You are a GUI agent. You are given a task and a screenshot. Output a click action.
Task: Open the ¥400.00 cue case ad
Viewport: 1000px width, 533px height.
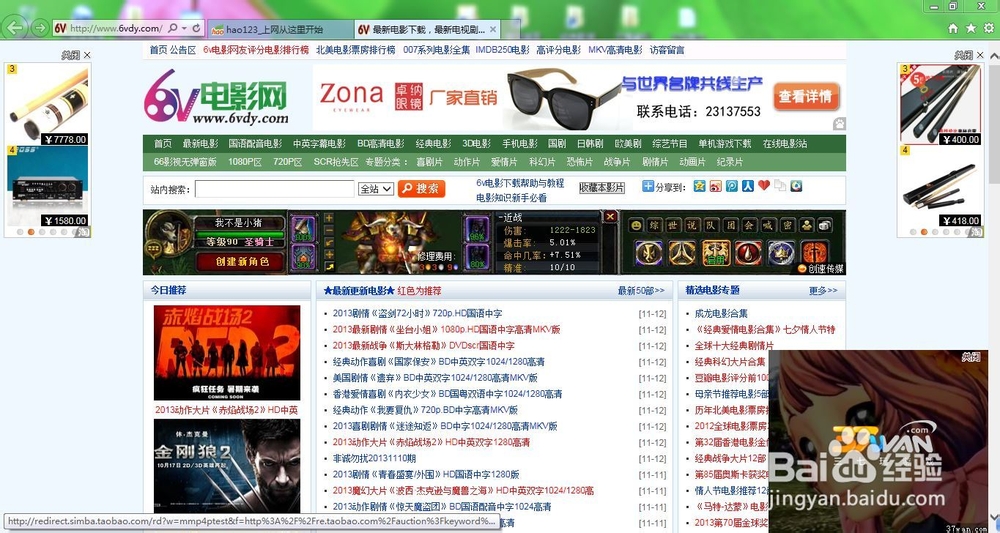coord(940,104)
